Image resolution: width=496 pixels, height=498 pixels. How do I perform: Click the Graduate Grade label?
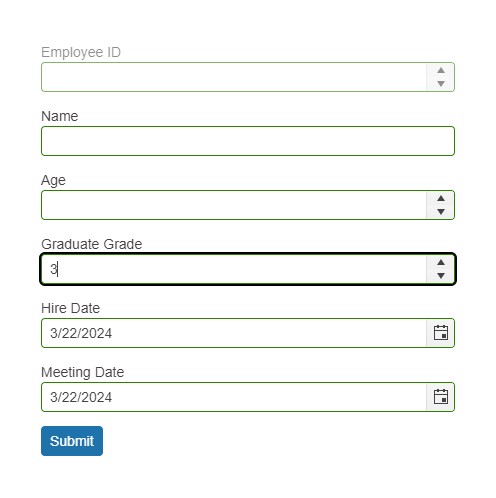coord(92,244)
